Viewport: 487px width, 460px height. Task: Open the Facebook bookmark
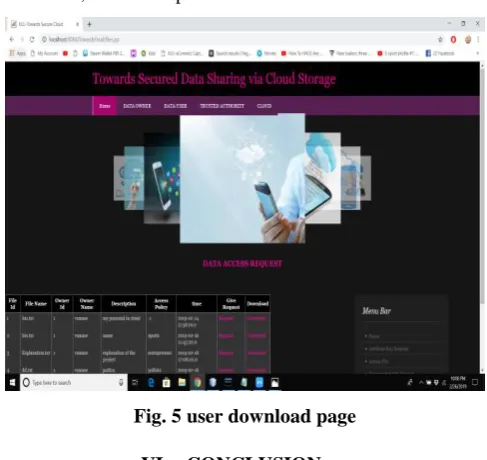click(x=440, y=53)
